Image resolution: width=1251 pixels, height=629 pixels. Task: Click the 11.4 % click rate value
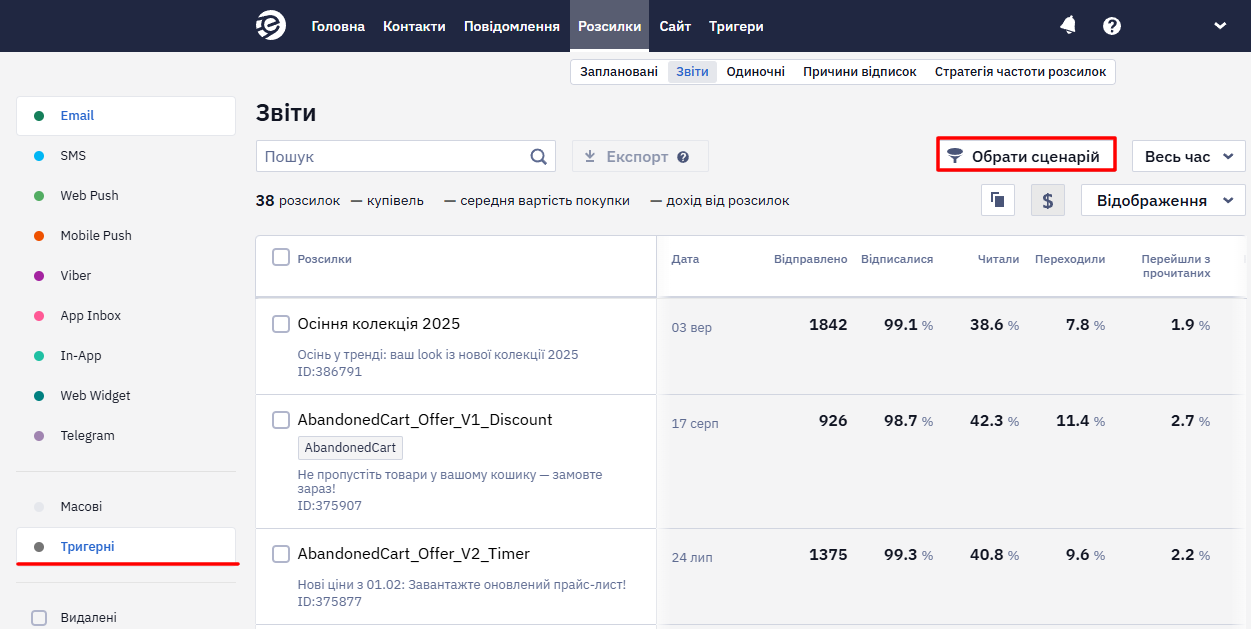tap(1080, 421)
